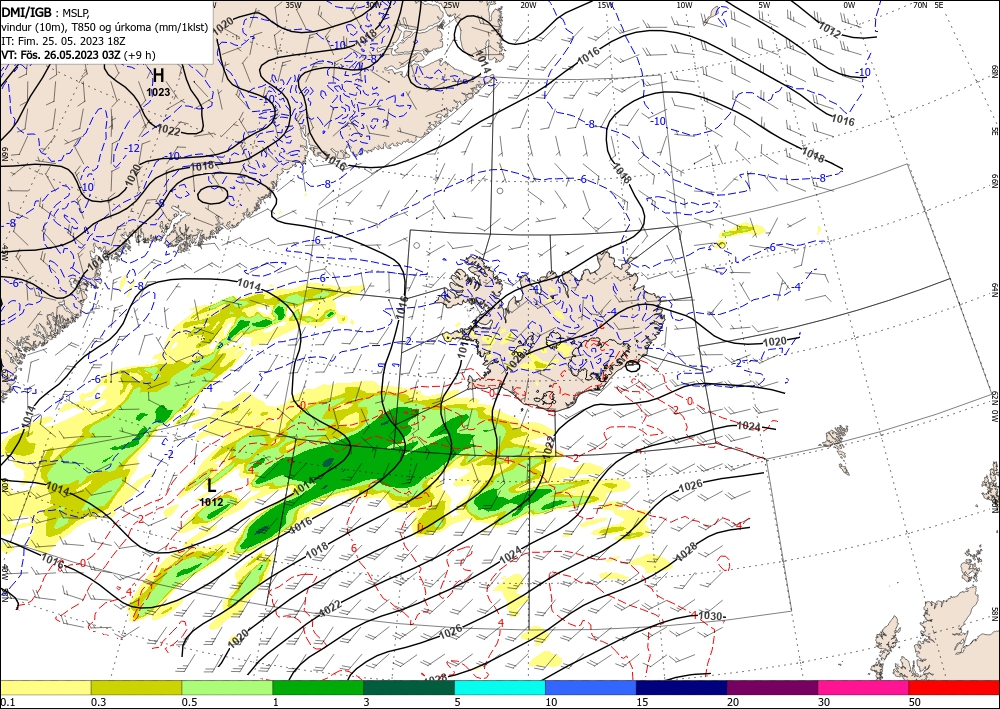Screen dimensions: 1000x709
Task: Click the '70N 5E' graticule label in the top-right corner
Action: [x=928, y=4]
